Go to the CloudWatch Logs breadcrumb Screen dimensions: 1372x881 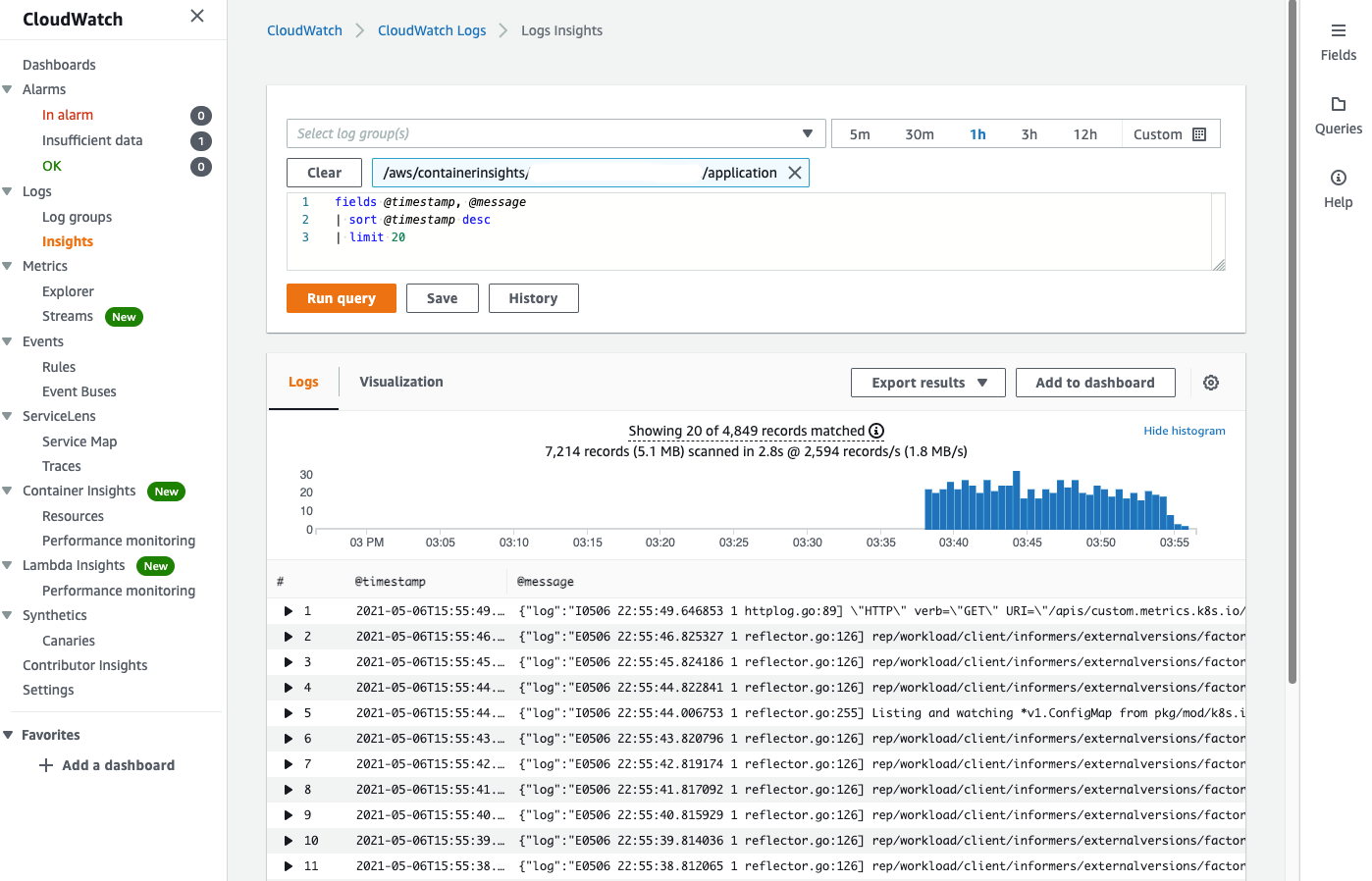tap(432, 30)
